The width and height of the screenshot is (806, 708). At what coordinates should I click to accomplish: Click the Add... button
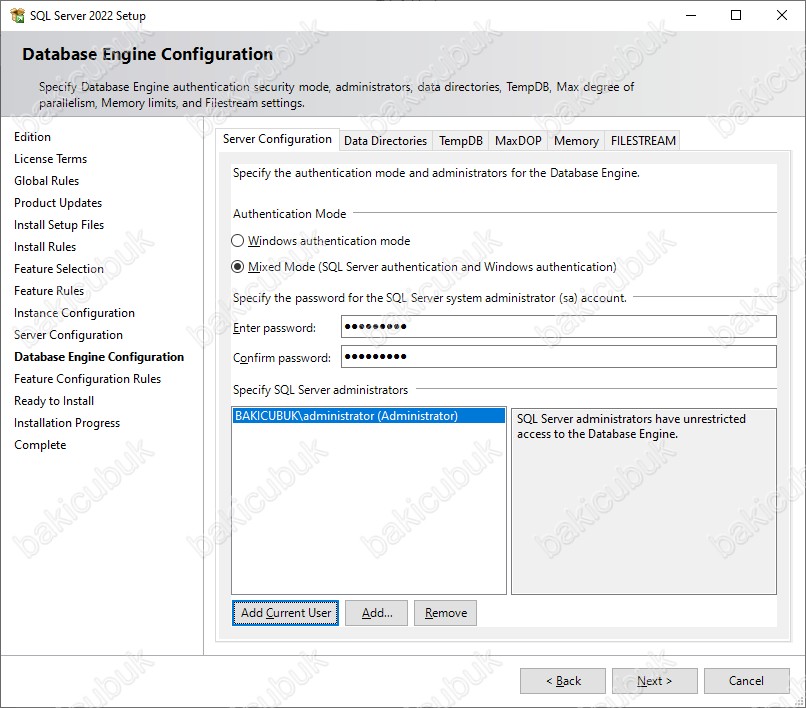376,613
